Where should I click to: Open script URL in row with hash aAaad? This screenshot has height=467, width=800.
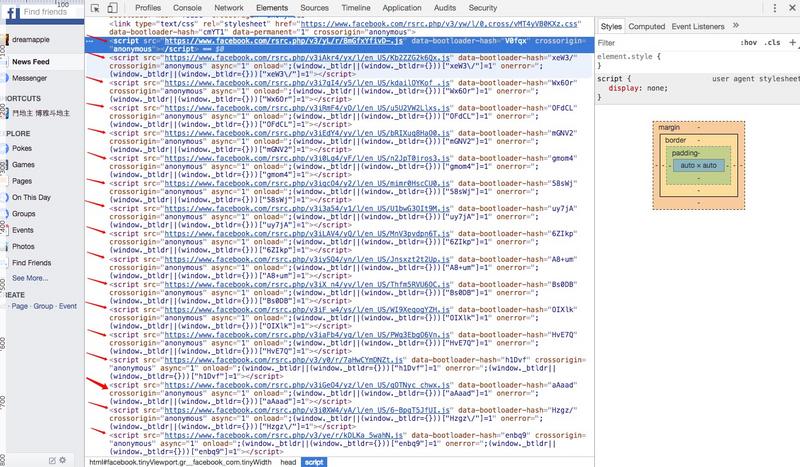[307, 385]
